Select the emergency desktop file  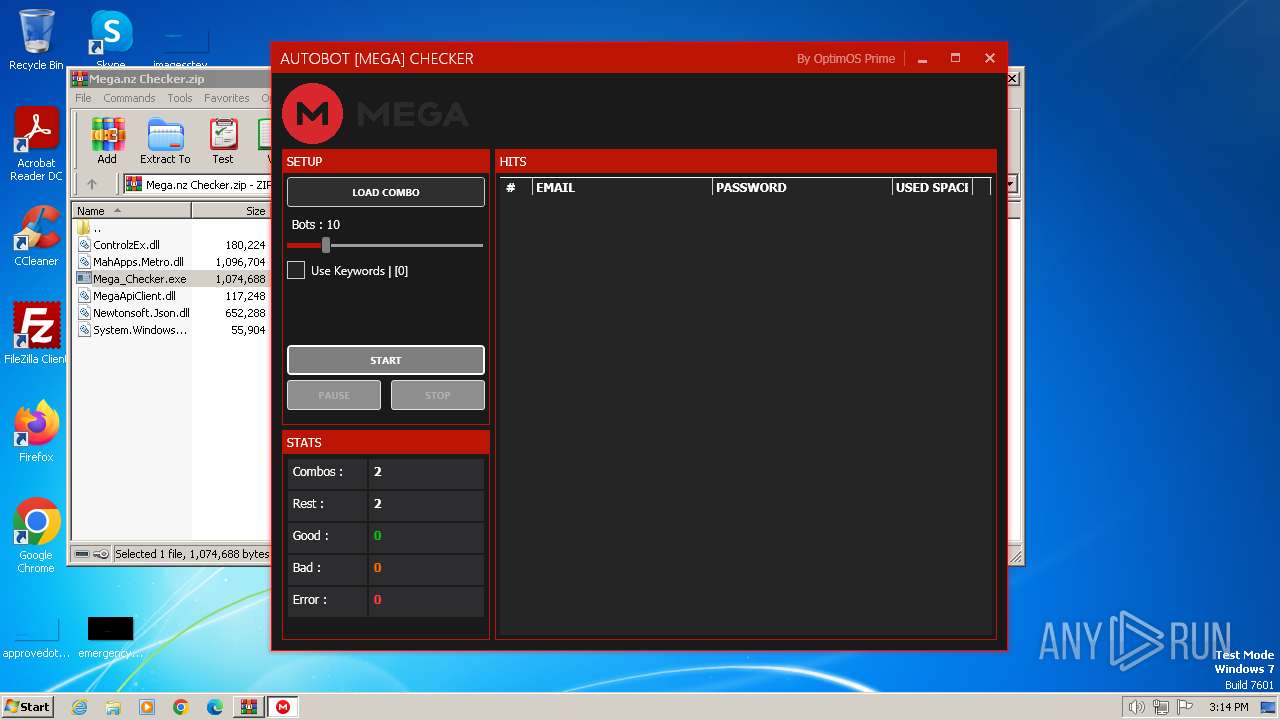pos(110,639)
